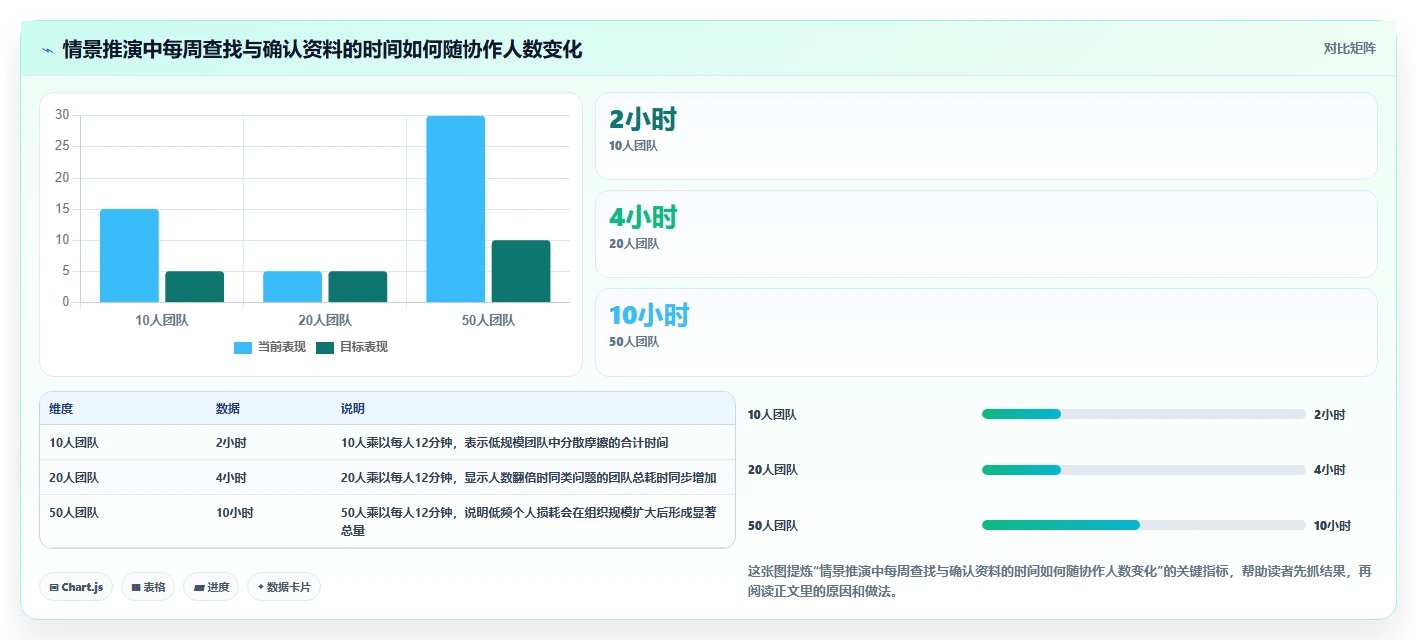
Task: Select the 20人团队 cell in the table
Action: point(74,477)
